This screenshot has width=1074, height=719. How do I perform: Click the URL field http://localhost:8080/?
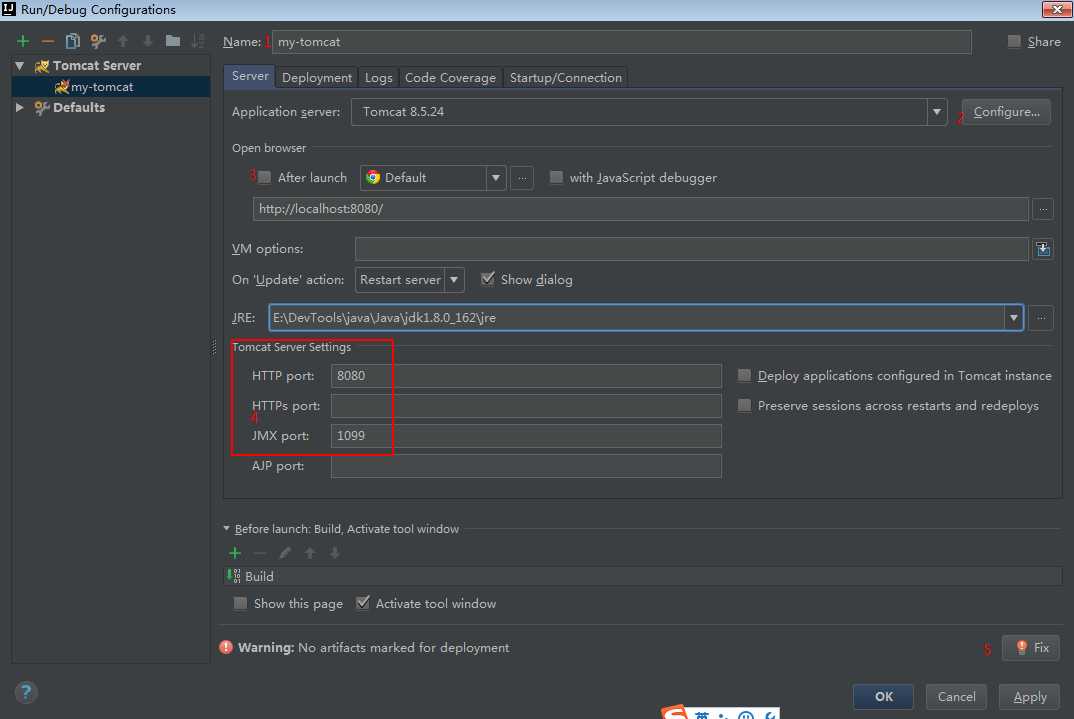640,209
